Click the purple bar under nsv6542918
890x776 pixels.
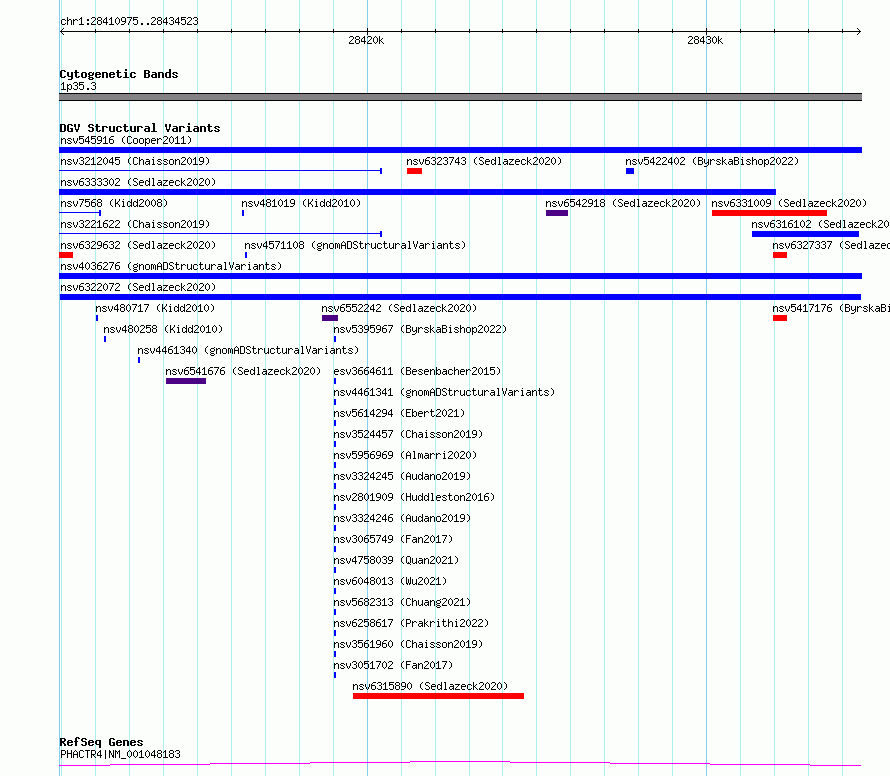coord(557,213)
